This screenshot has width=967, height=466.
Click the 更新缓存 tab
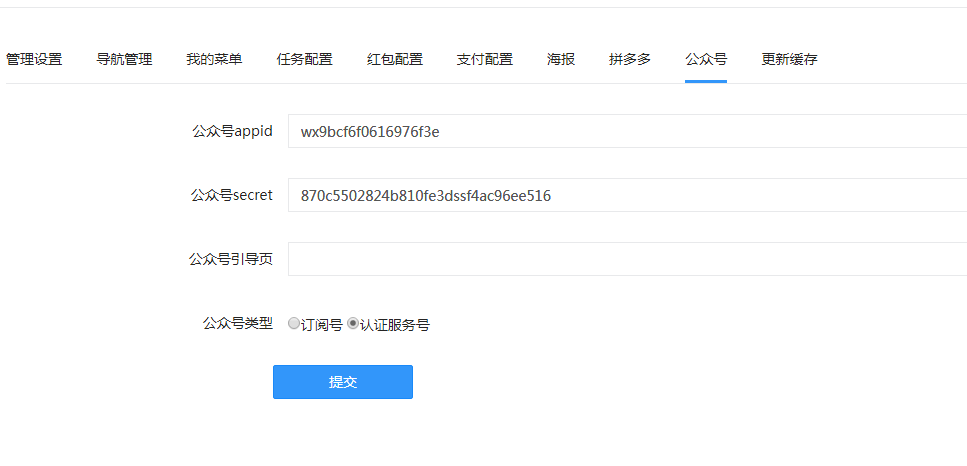(789, 59)
